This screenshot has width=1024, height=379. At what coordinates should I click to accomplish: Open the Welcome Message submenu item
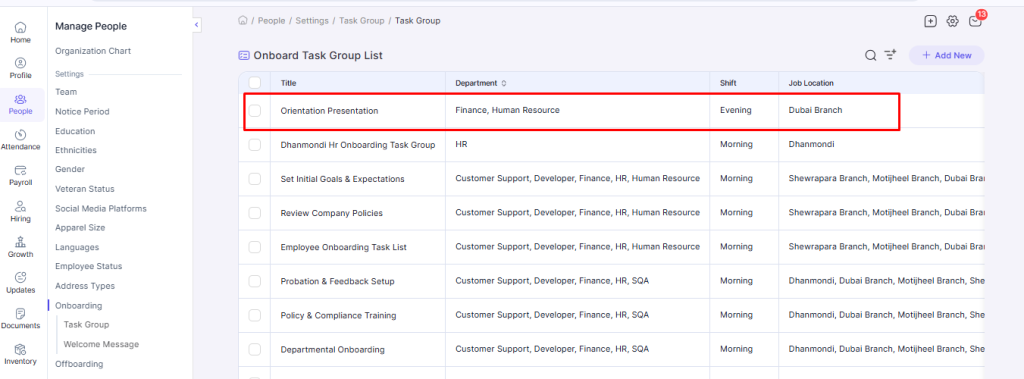(x=101, y=344)
